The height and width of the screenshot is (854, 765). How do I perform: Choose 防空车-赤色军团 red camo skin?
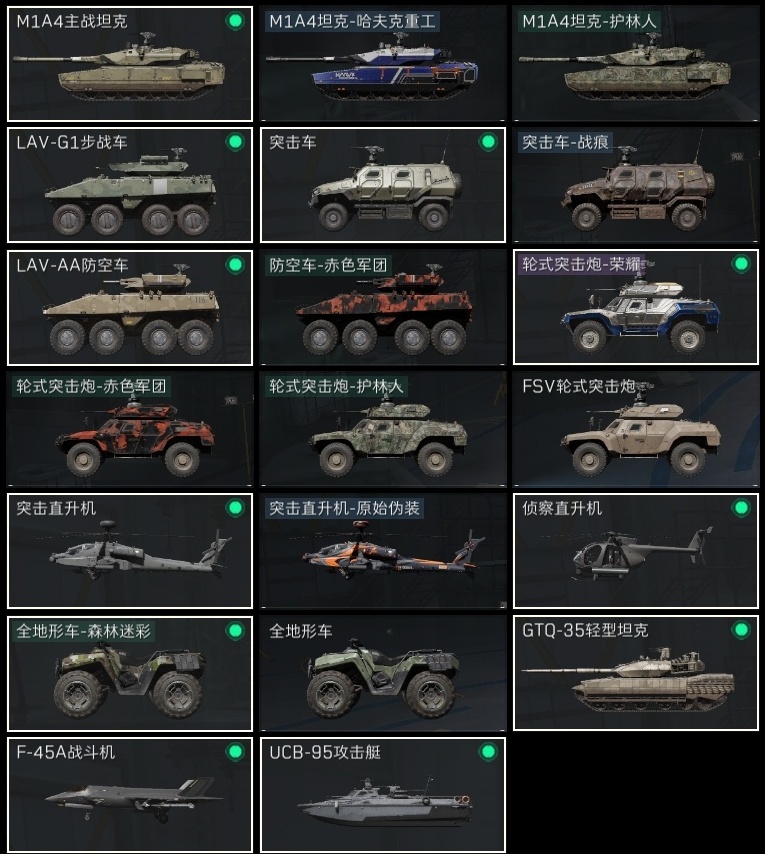tap(383, 308)
